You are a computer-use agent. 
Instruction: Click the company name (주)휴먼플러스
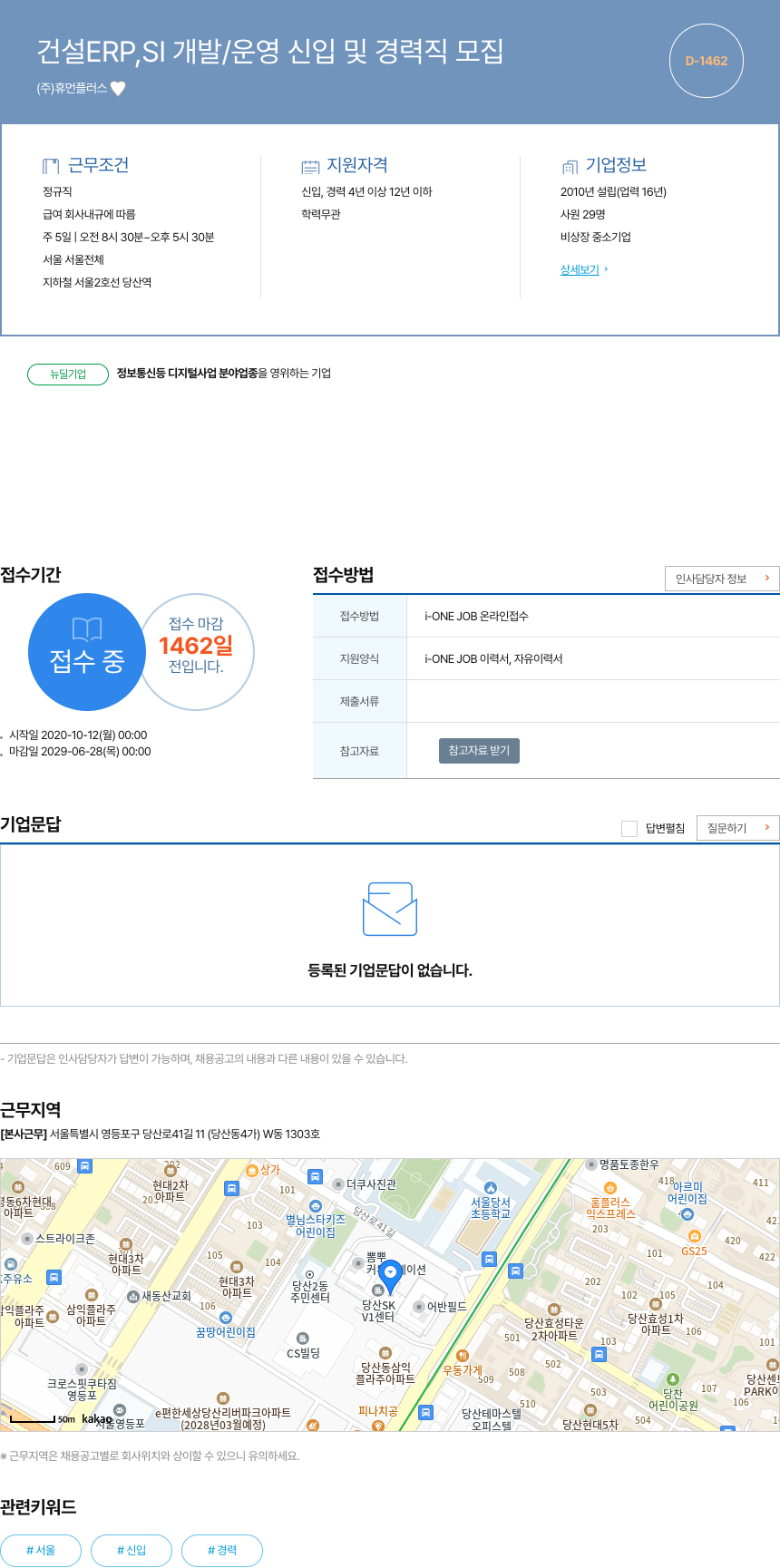(x=72, y=88)
